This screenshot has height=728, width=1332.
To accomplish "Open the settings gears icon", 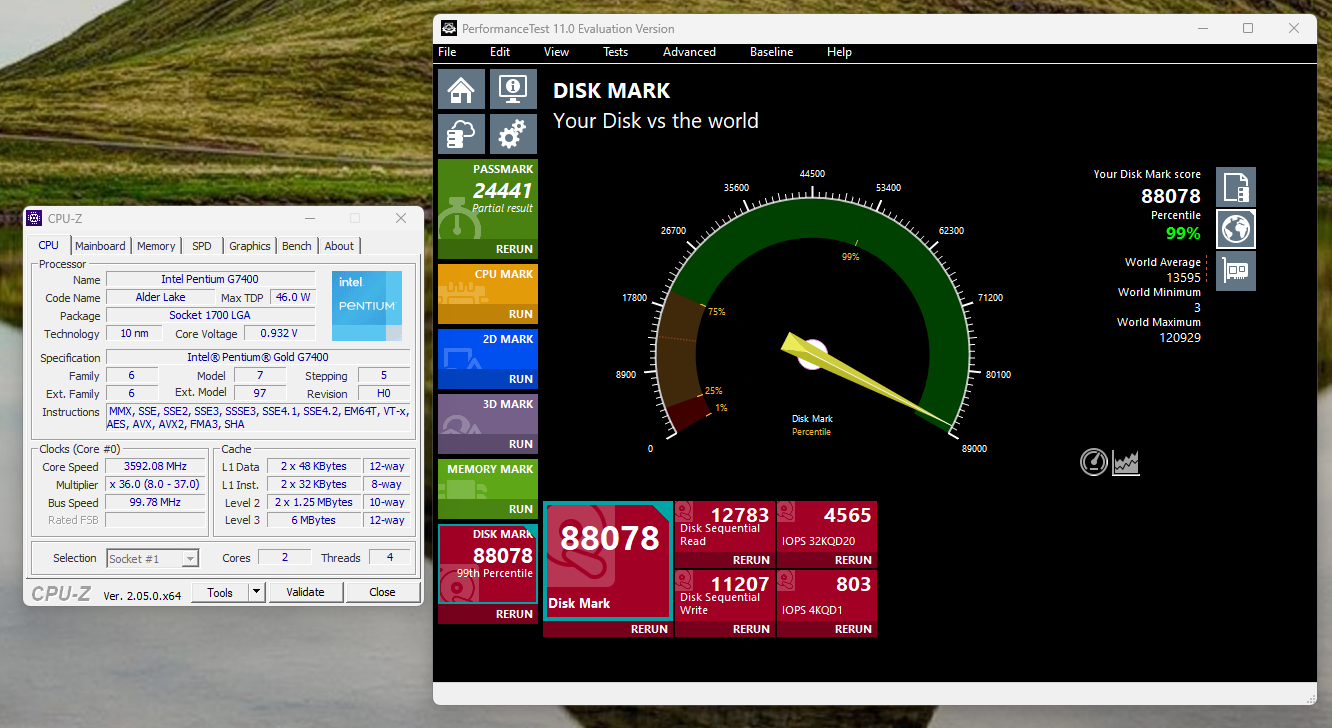I will (x=513, y=133).
